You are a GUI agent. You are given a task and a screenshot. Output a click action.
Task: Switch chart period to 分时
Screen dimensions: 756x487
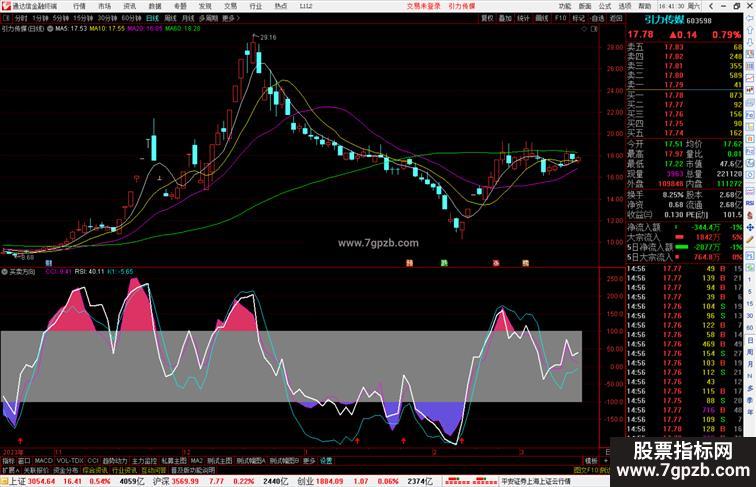(x=21, y=18)
